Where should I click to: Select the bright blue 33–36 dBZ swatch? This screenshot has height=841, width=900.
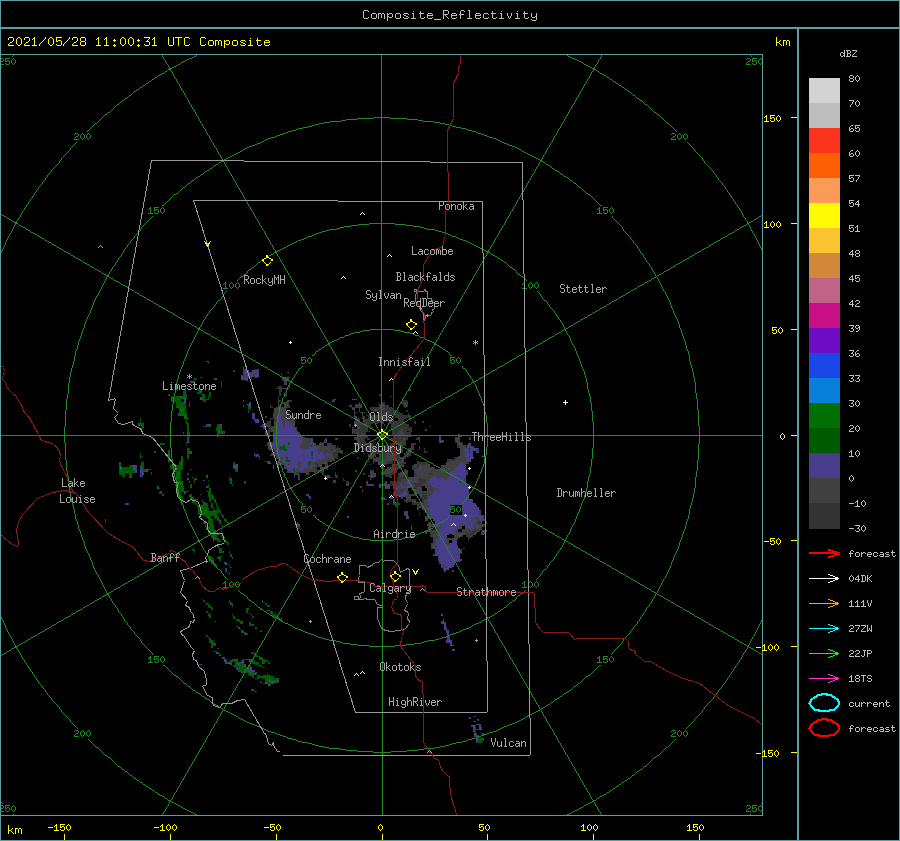coord(824,366)
